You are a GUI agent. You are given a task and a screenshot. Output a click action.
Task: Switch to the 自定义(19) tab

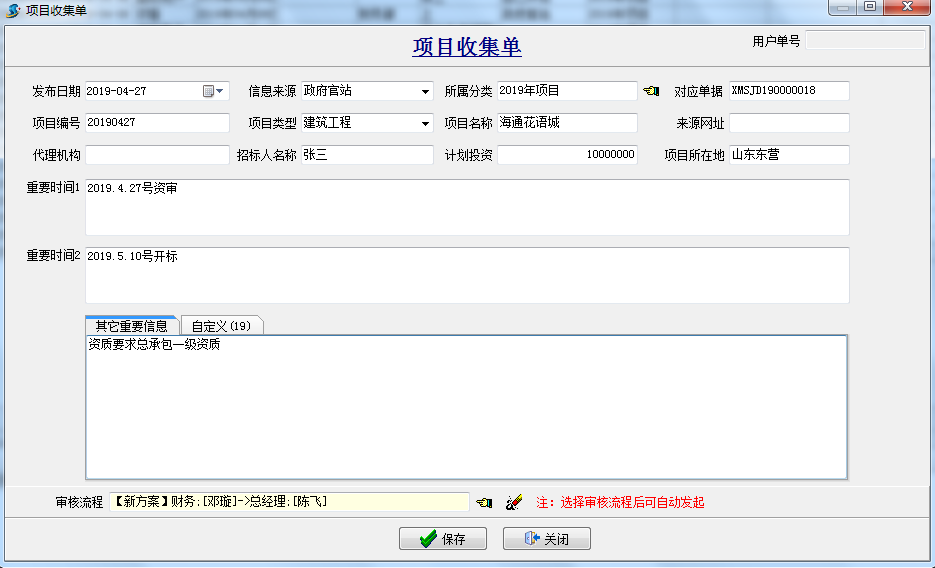221,326
